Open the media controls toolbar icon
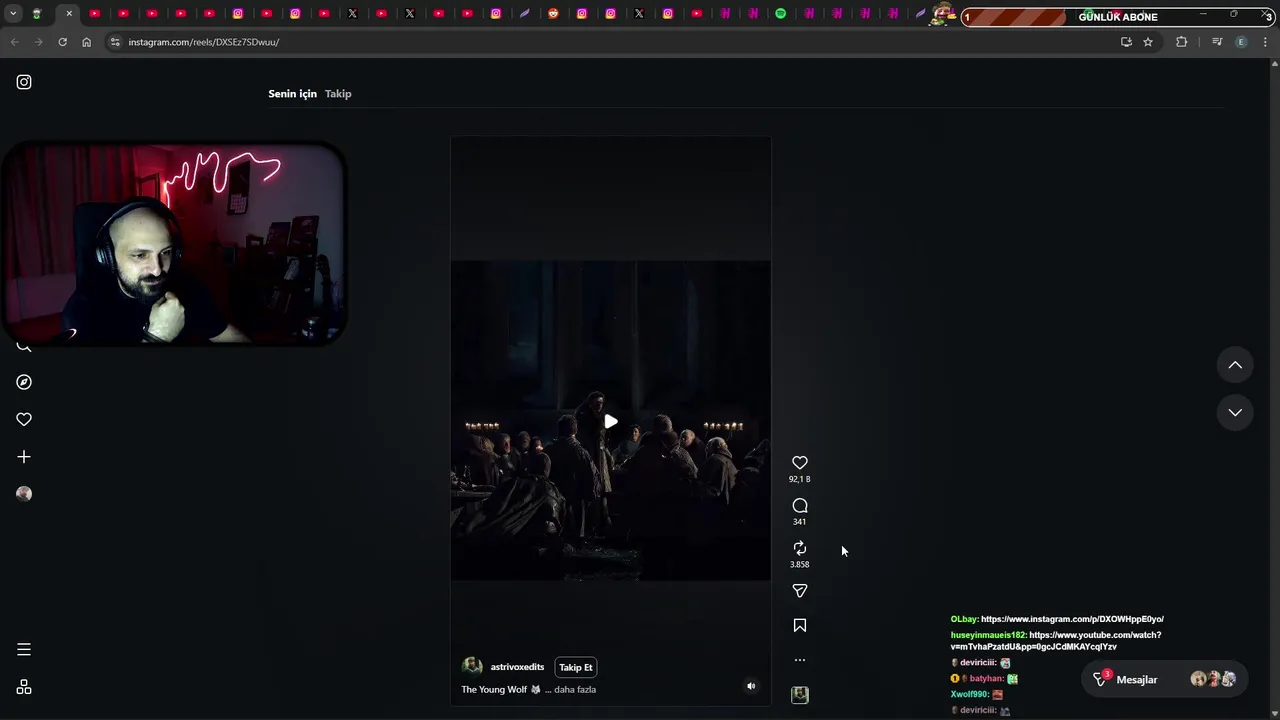 [1217, 42]
